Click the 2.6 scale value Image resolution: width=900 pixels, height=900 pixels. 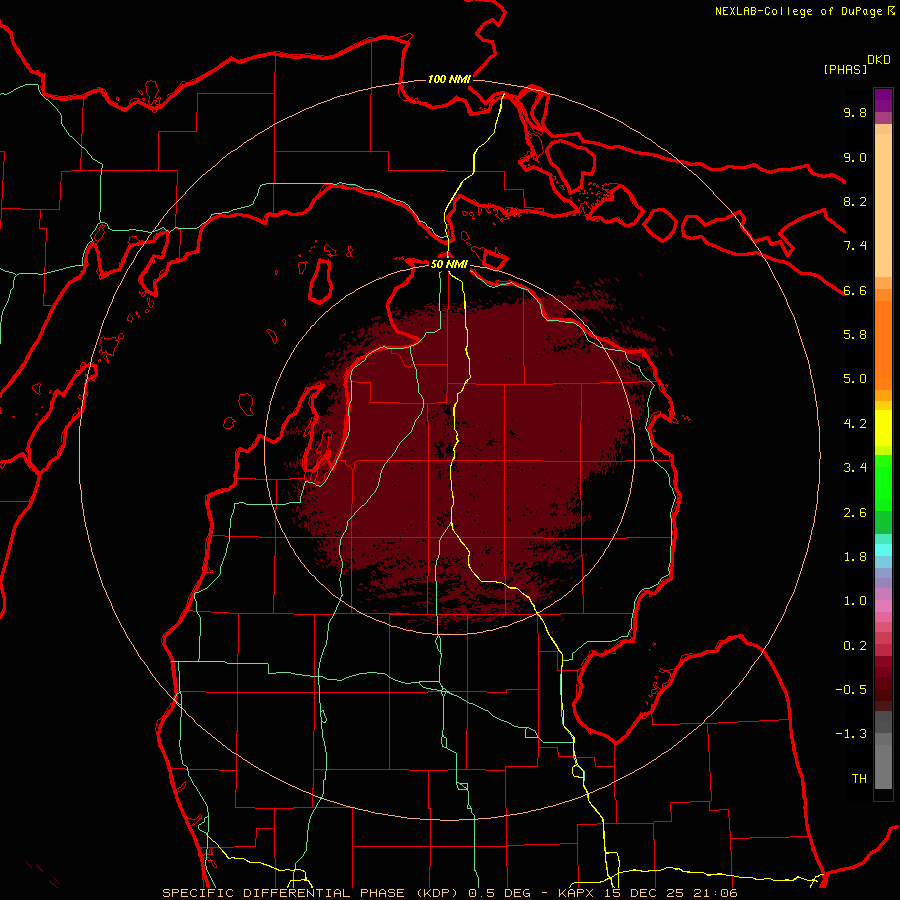855,513
